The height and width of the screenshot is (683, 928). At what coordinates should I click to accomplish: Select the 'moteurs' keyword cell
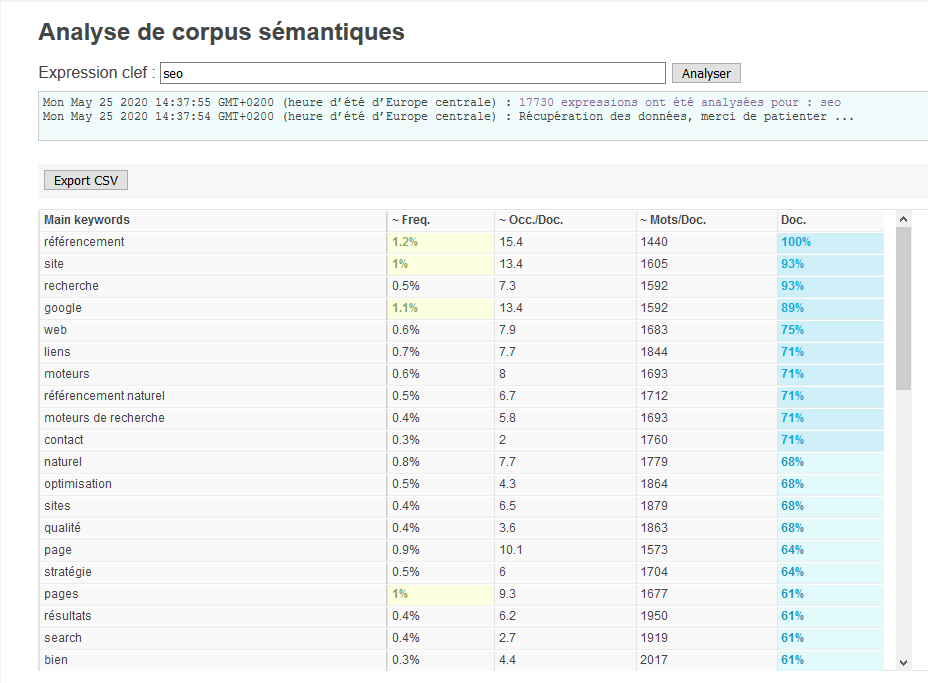point(212,374)
